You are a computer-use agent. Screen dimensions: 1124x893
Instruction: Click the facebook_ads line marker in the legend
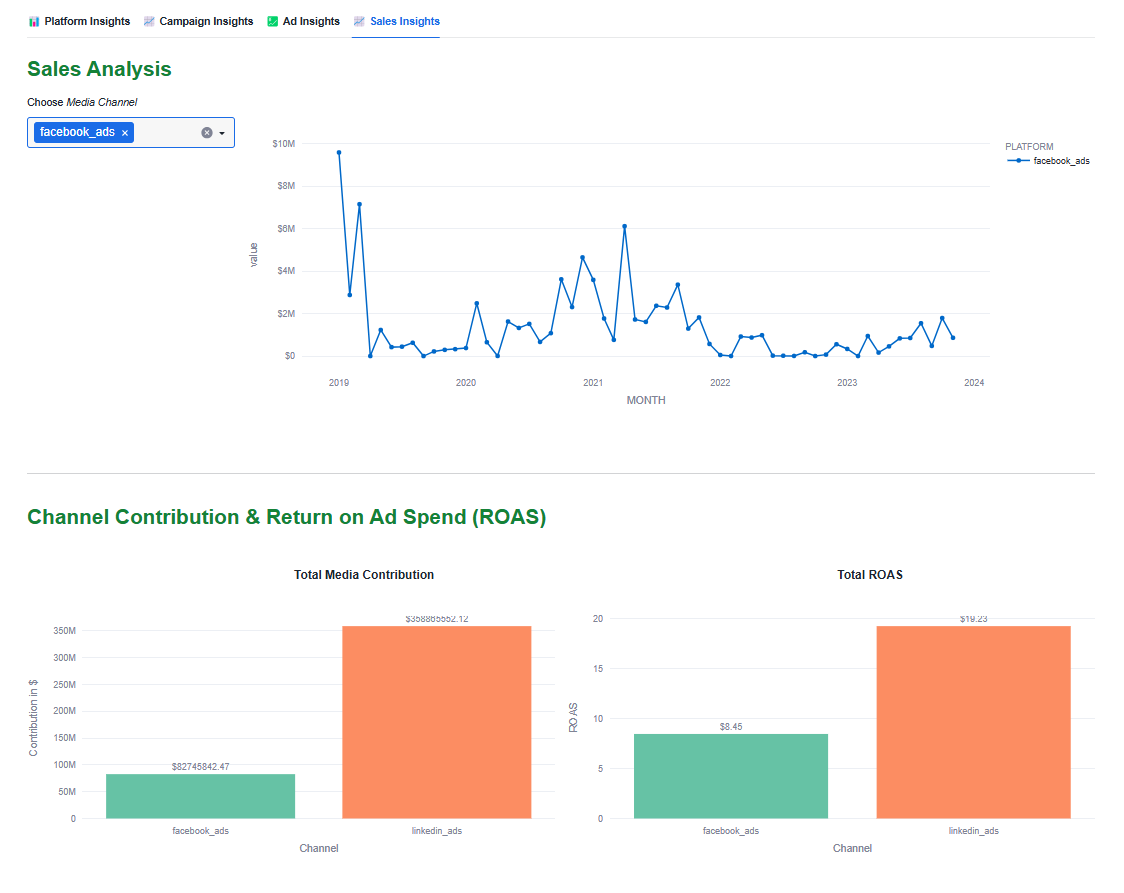click(1018, 160)
